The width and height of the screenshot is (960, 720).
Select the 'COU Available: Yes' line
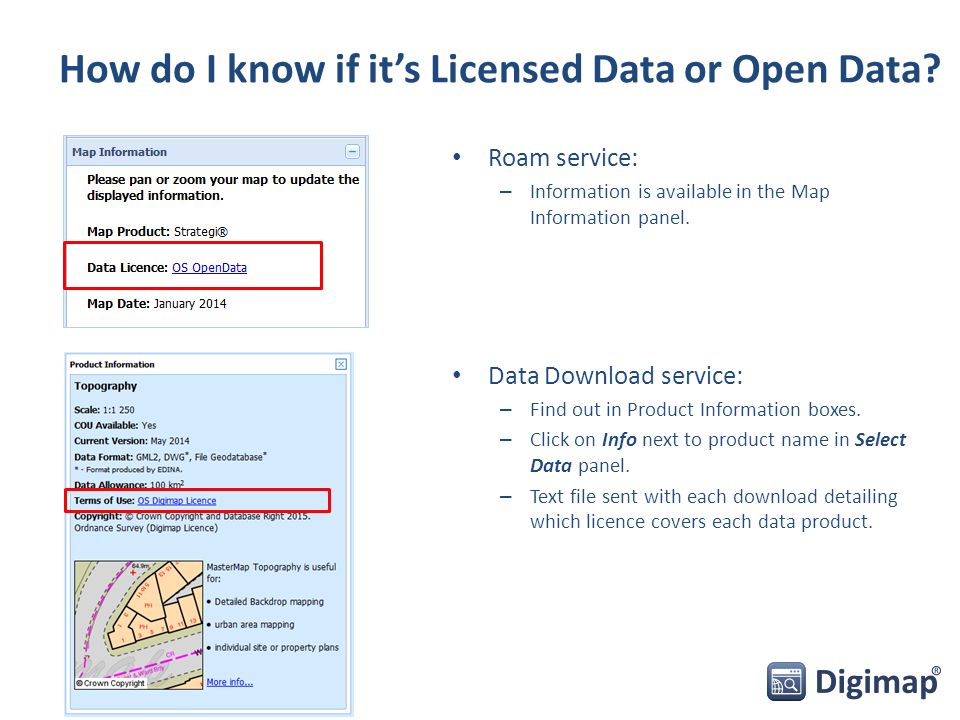click(x=115, y=425)
